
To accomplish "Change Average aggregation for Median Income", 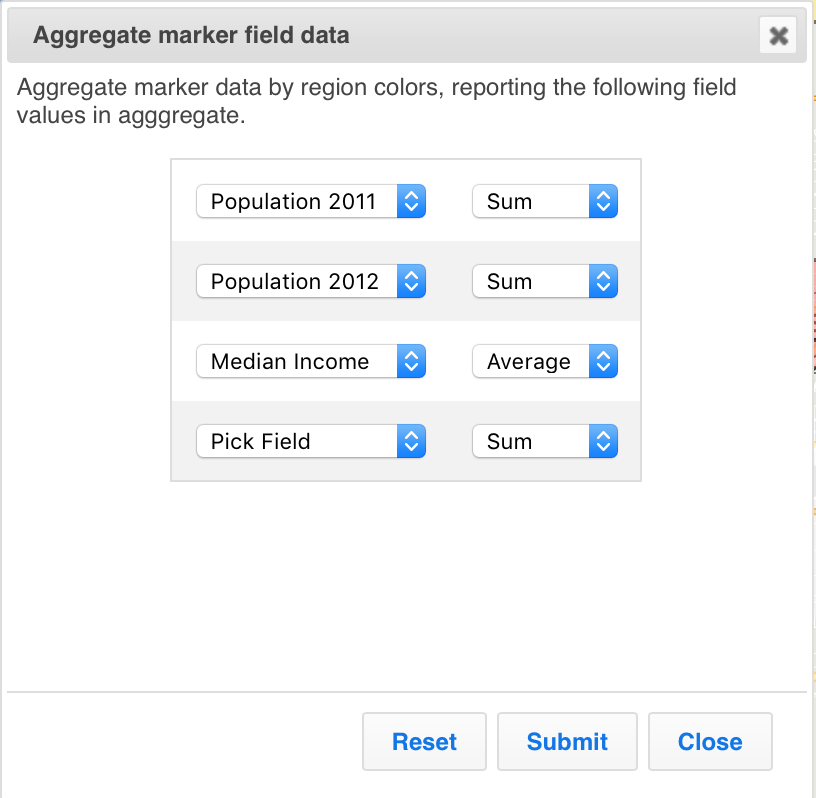I will tap(531, 361).
